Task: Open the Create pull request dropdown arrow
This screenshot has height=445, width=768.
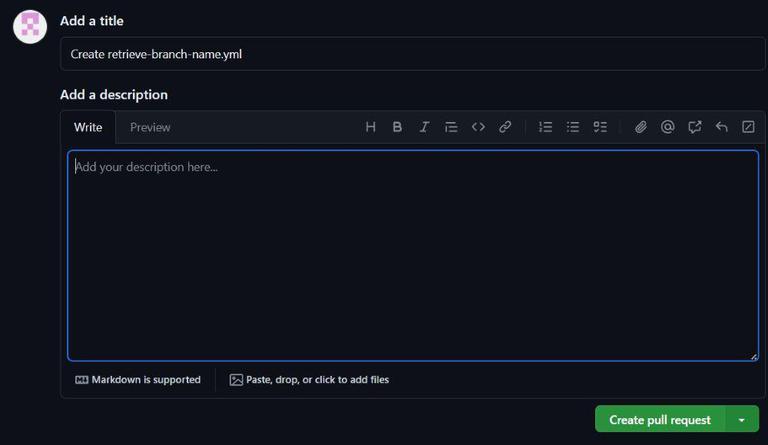Action: [x=742, y=420]
